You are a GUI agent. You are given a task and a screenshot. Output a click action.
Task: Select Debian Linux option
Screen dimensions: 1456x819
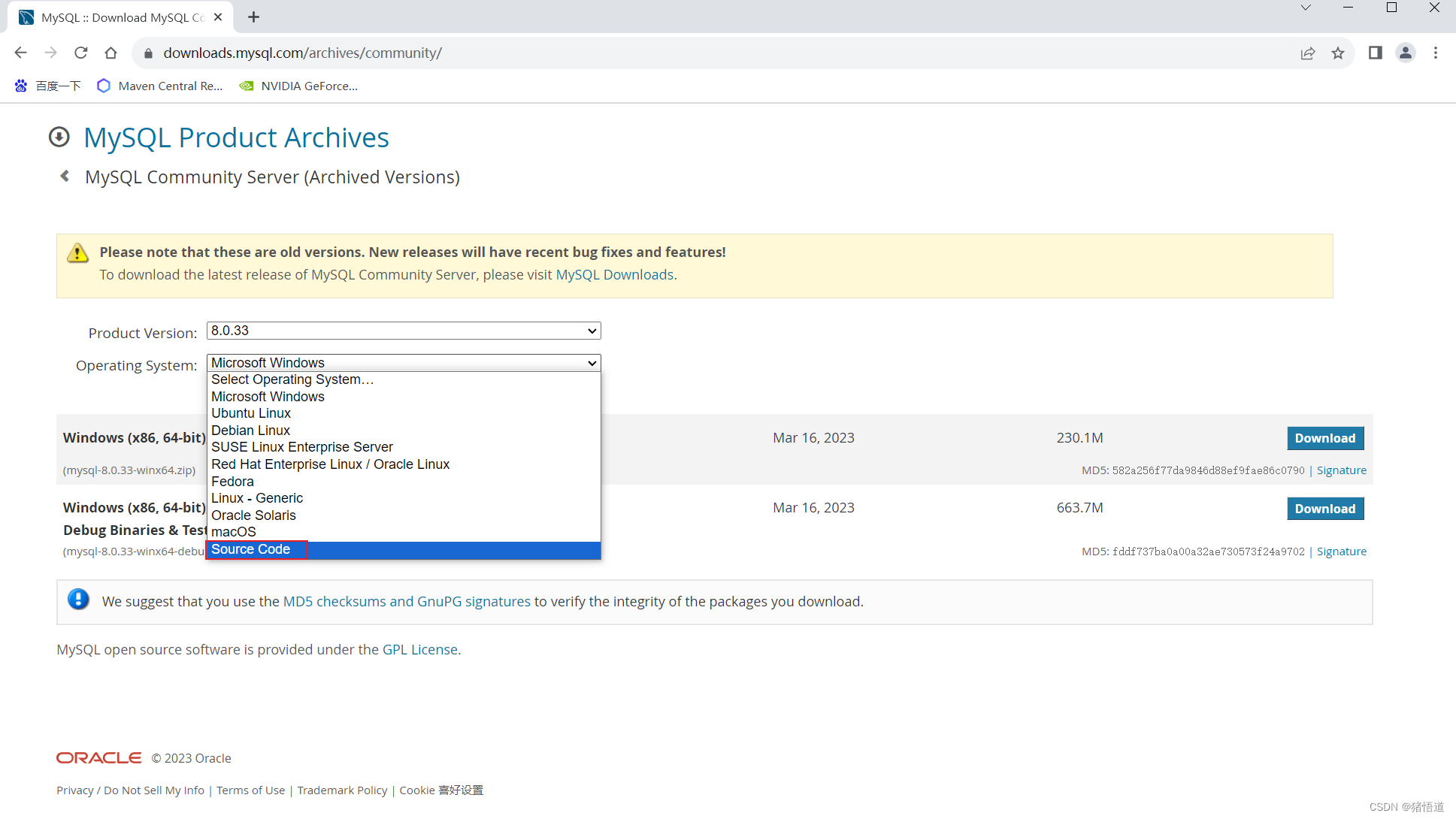pyautogui.click(x=404, y=431)
